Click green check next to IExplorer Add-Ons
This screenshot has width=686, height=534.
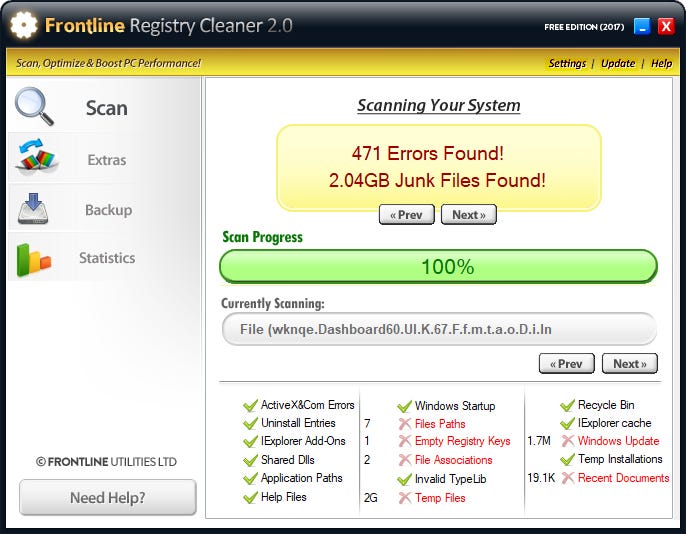pos(250,442)
